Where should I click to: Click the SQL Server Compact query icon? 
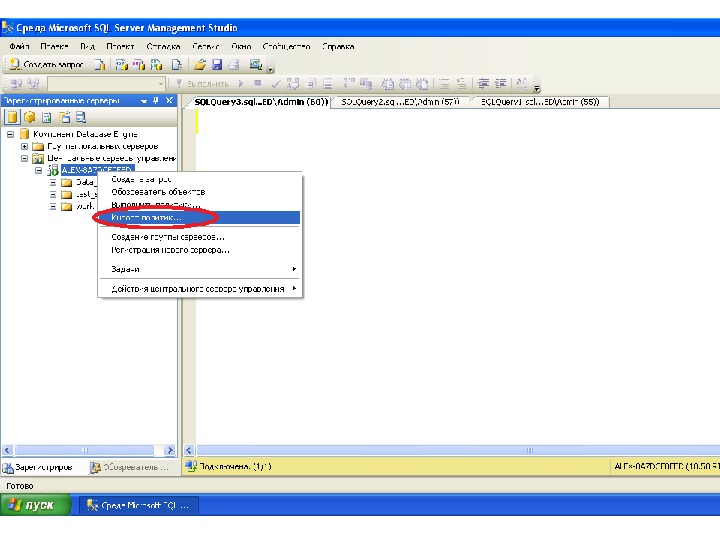(177, 65)
